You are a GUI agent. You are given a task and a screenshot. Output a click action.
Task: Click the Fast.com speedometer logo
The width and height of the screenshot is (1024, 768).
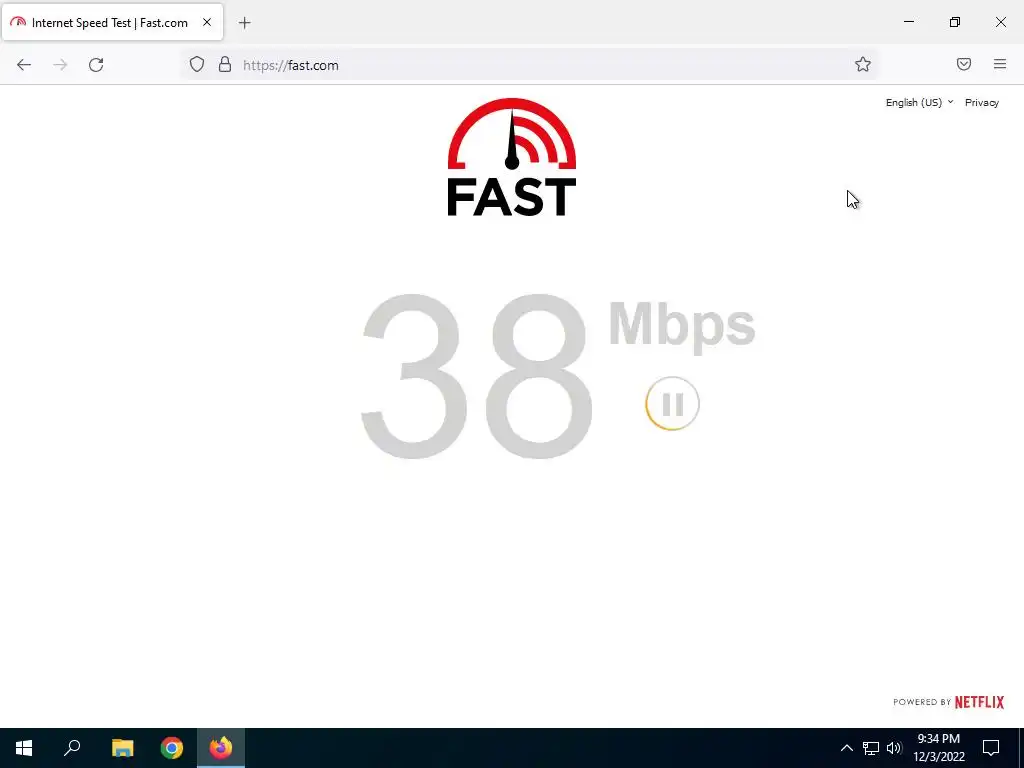point(511,157)
